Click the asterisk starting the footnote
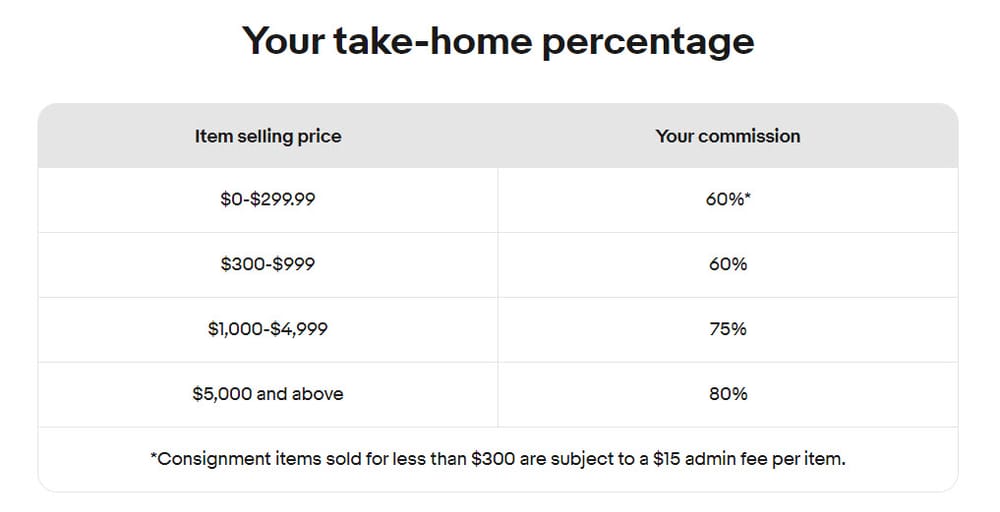 pos(154,458)
